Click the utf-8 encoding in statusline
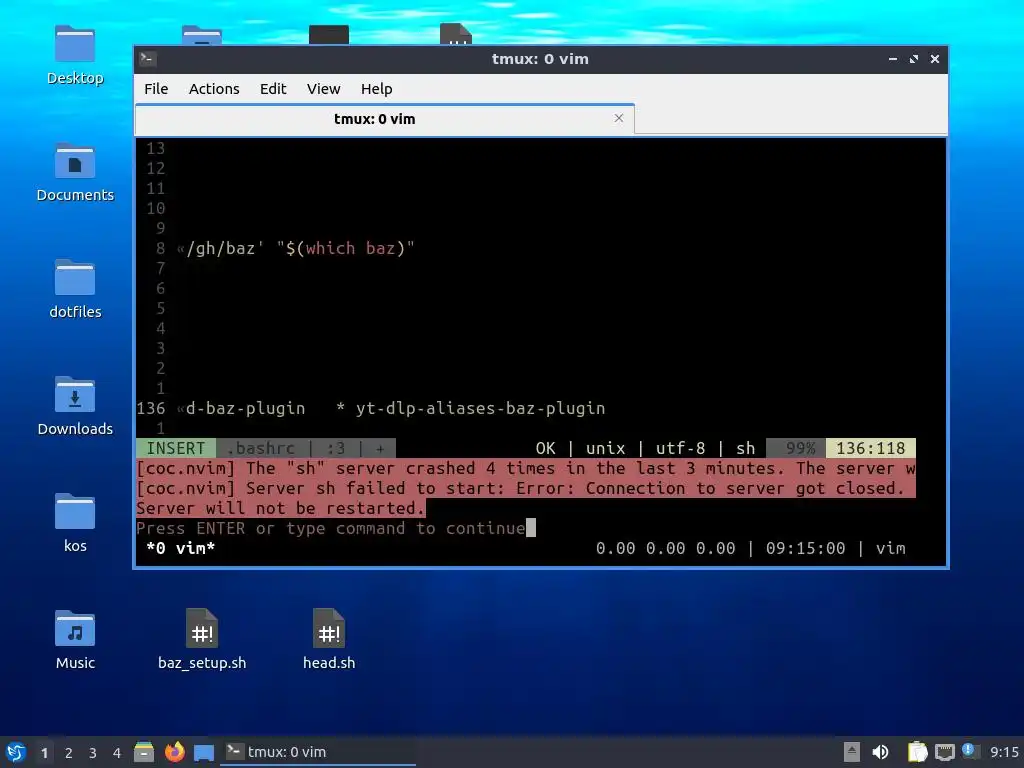The height and width of the screenshot is (768, 1024). (680, 448)
